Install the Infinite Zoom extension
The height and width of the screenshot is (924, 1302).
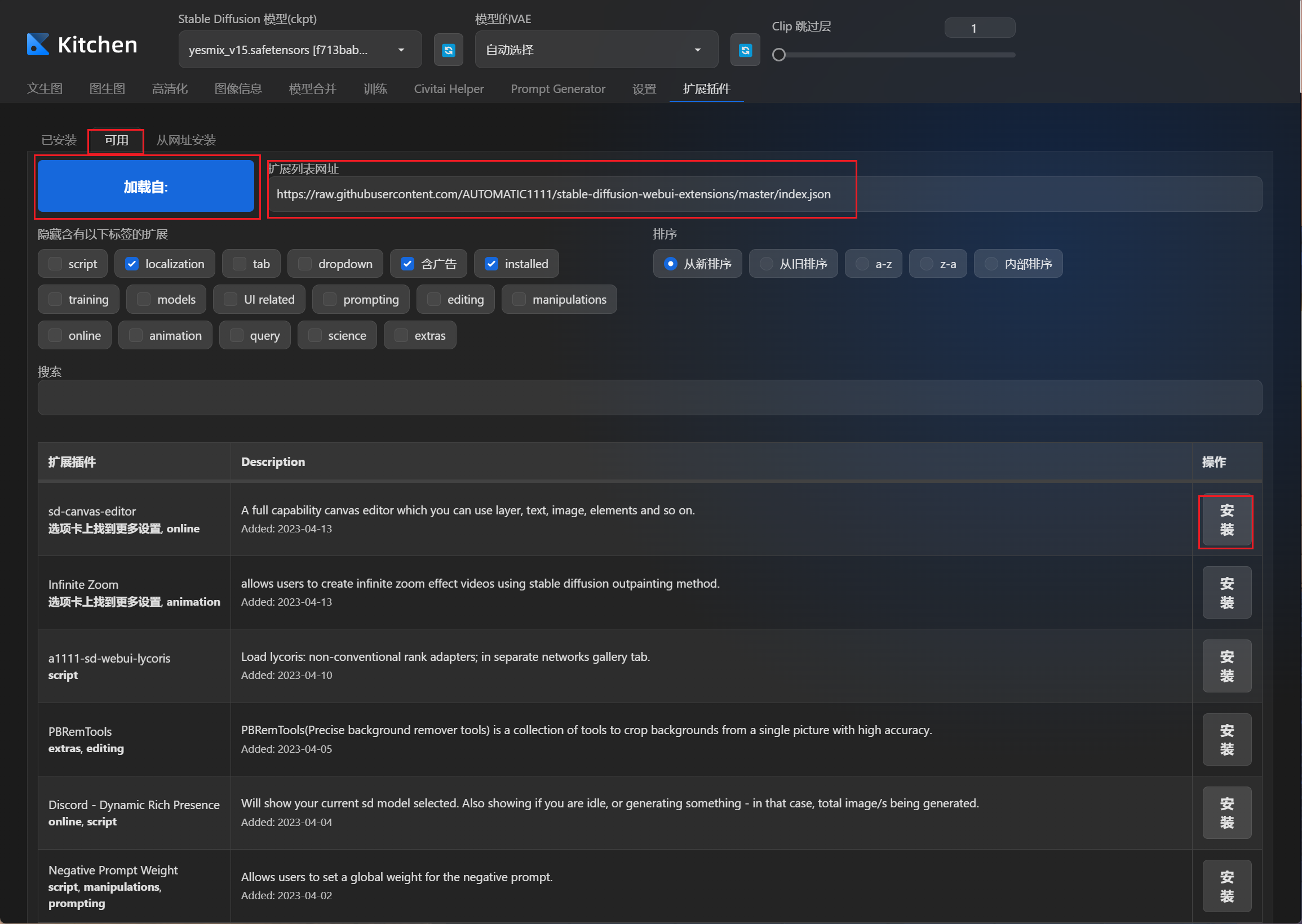[1226, 593]
